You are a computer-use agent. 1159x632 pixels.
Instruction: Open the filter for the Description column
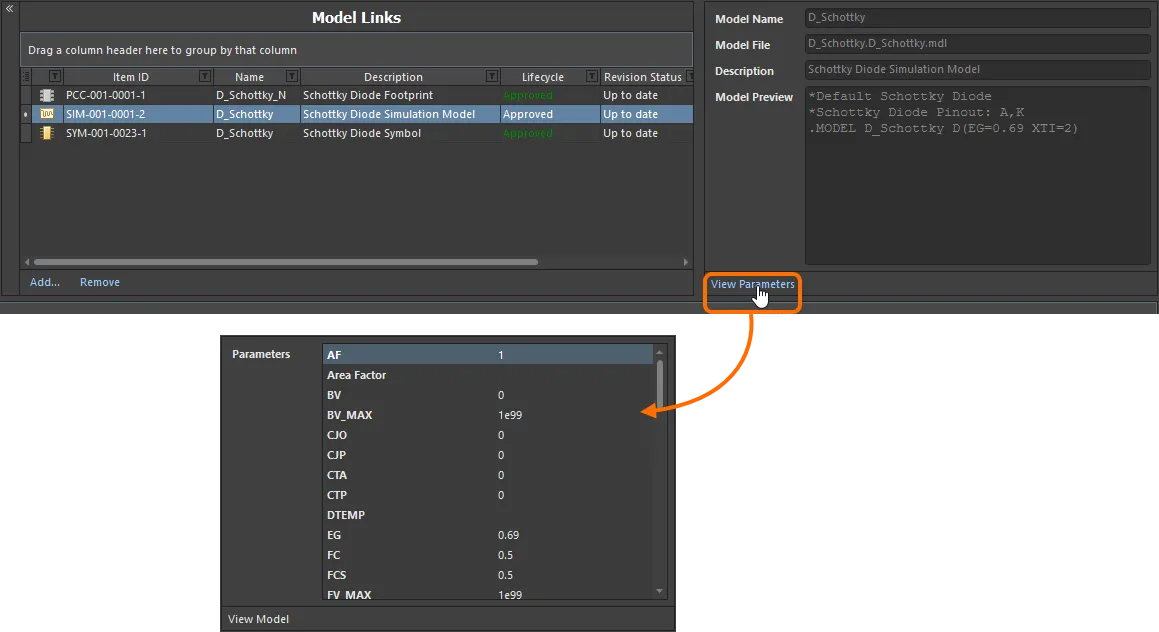click(x=490, y=77)
